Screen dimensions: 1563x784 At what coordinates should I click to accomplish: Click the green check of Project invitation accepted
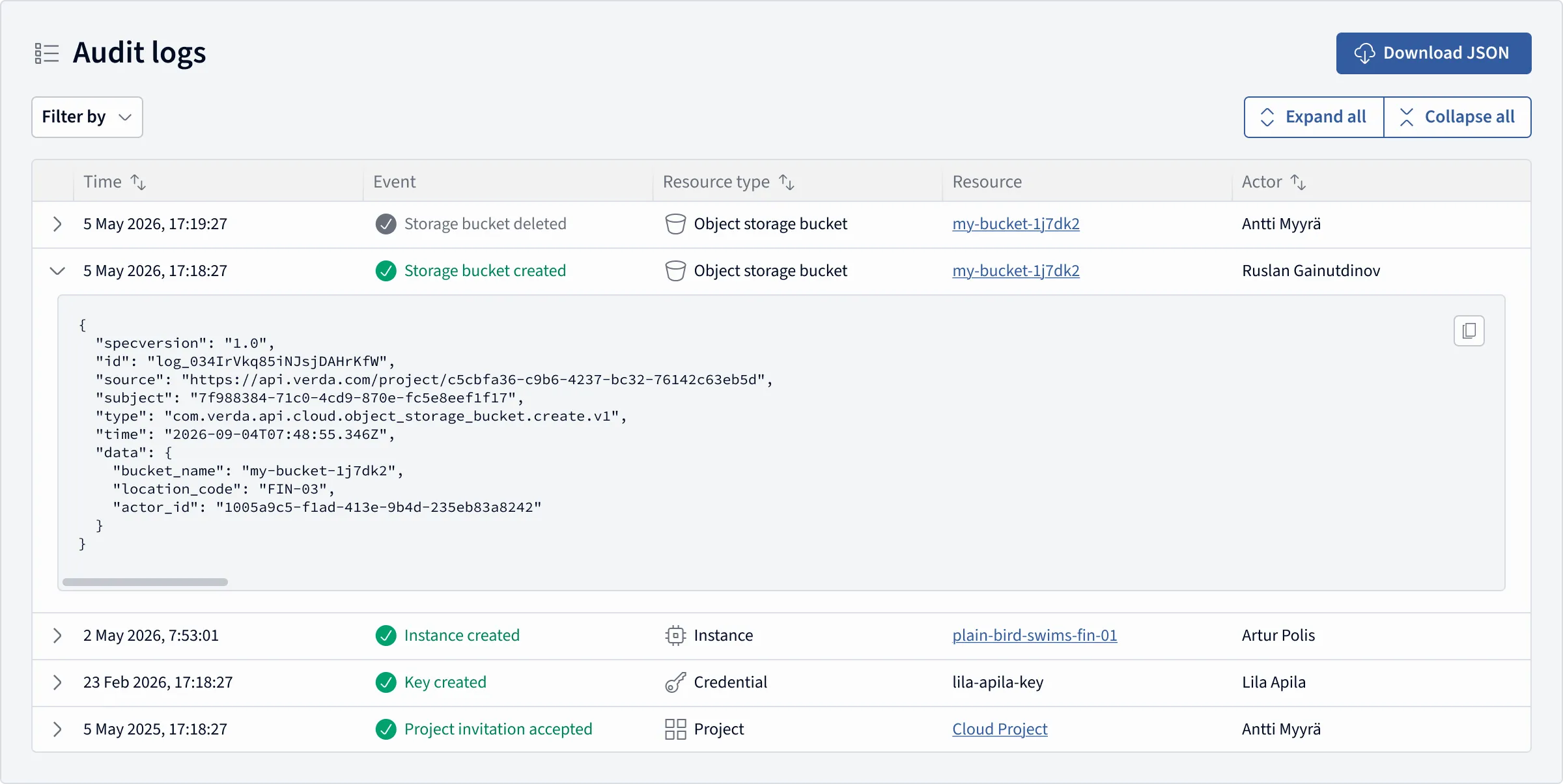(x=386, y=729)
